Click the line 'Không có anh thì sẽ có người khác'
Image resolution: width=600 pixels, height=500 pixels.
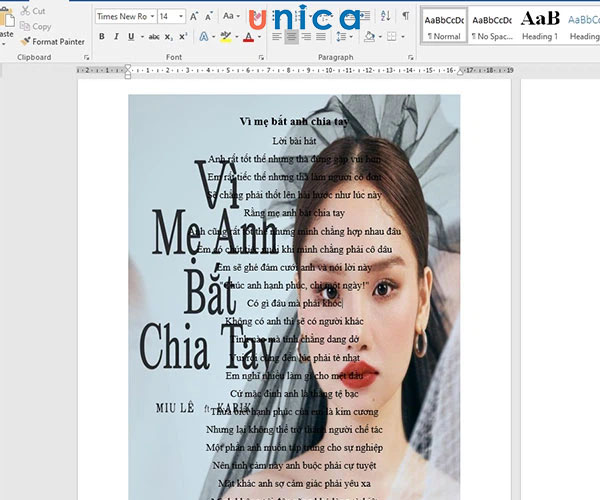(x=294, y=321)
